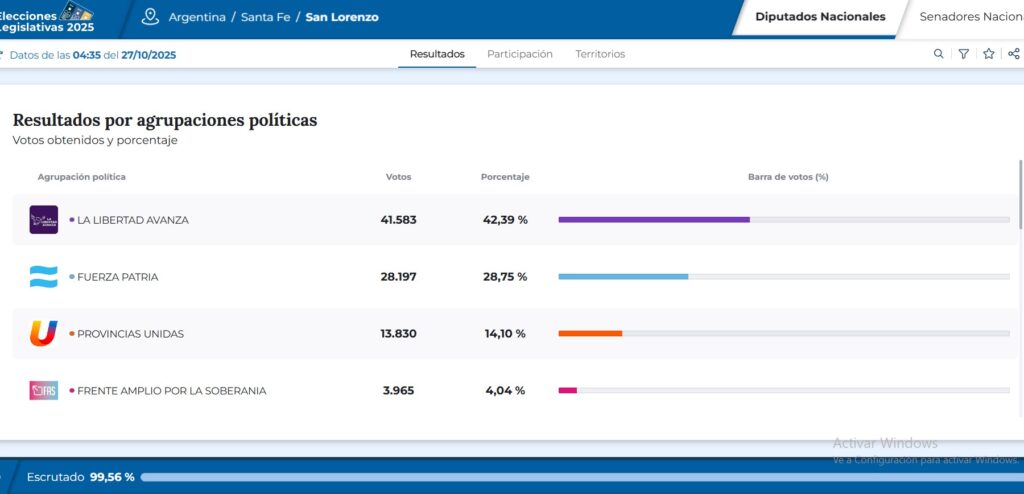This screenshot has height=494, width=1024.
Task: Click the Escrutado progress bar
Action: (580, 478)
